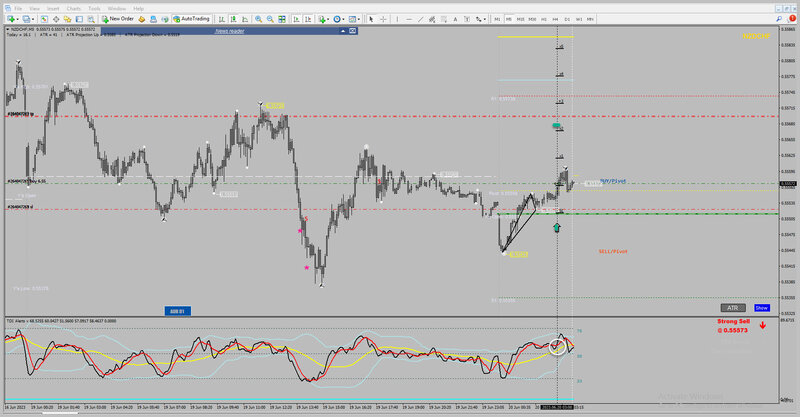Click the ATR button on chart
The height and width of the screenshot is (417, 800).
[x=733, y=308]
